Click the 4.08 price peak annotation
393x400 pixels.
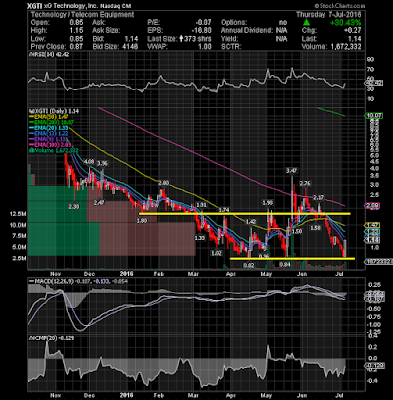pyautogui.click(x=89, y=162)
